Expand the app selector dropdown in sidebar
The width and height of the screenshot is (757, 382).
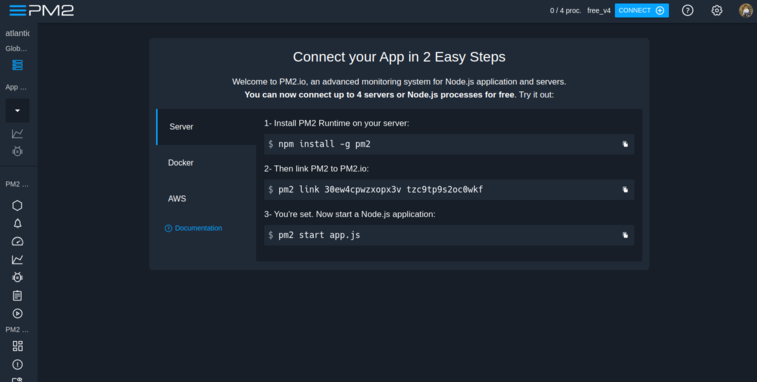pos(17,111)
